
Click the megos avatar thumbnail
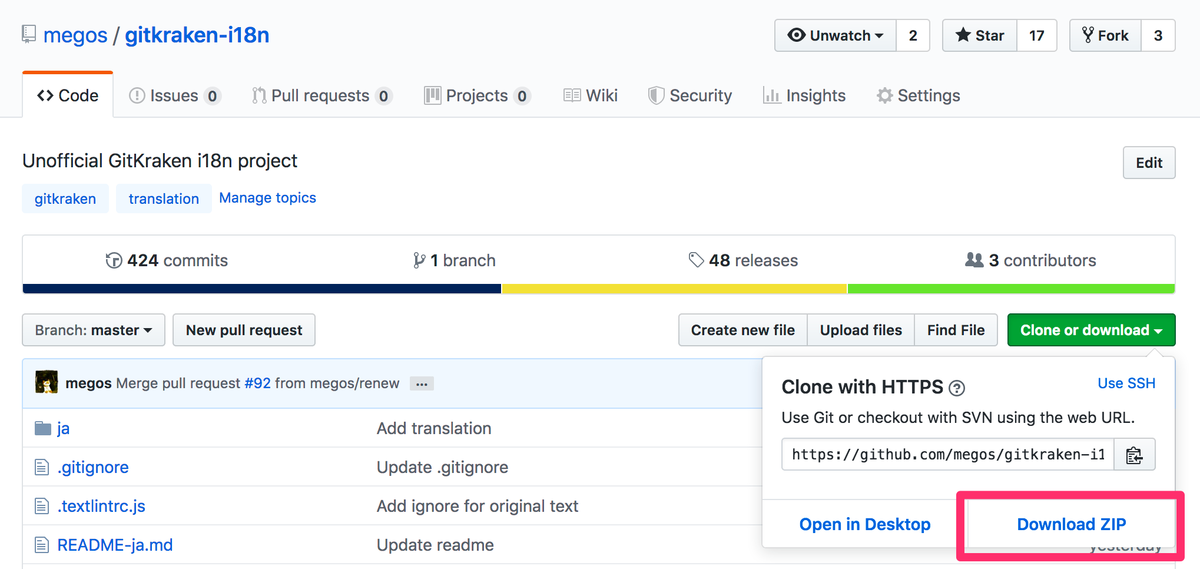pyautogui.click(x=46, y=382)
